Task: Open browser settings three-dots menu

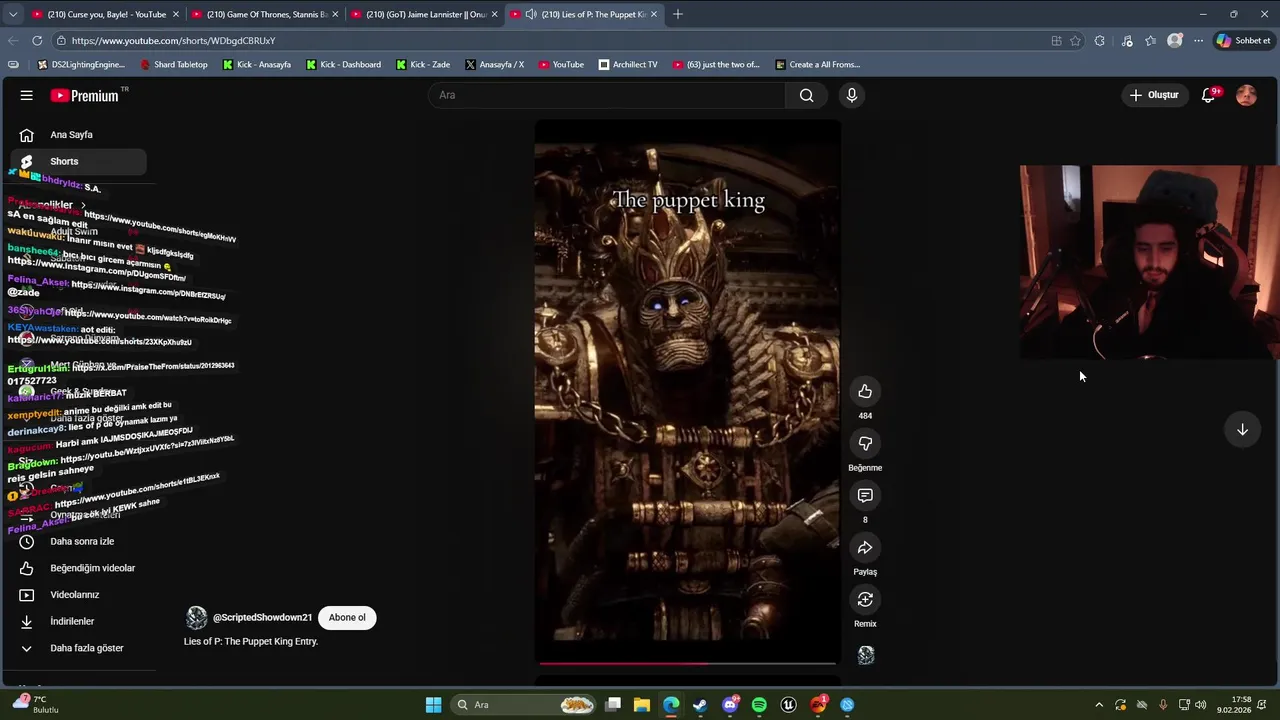Action: [1199, 41]
